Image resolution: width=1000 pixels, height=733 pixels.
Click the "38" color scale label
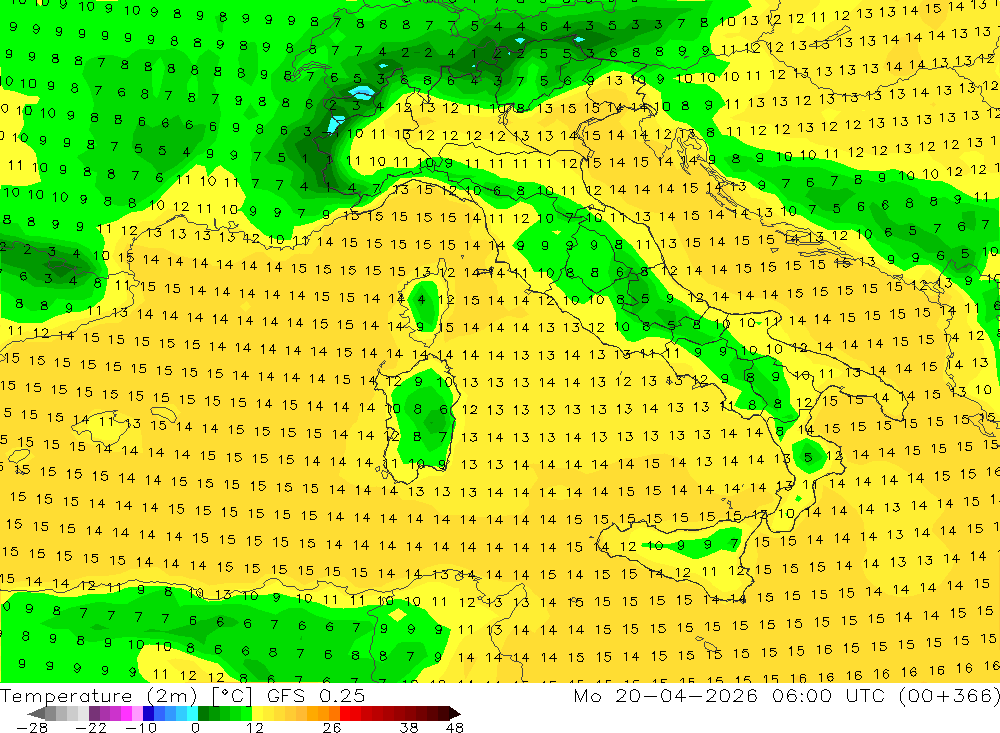(409, 727)
